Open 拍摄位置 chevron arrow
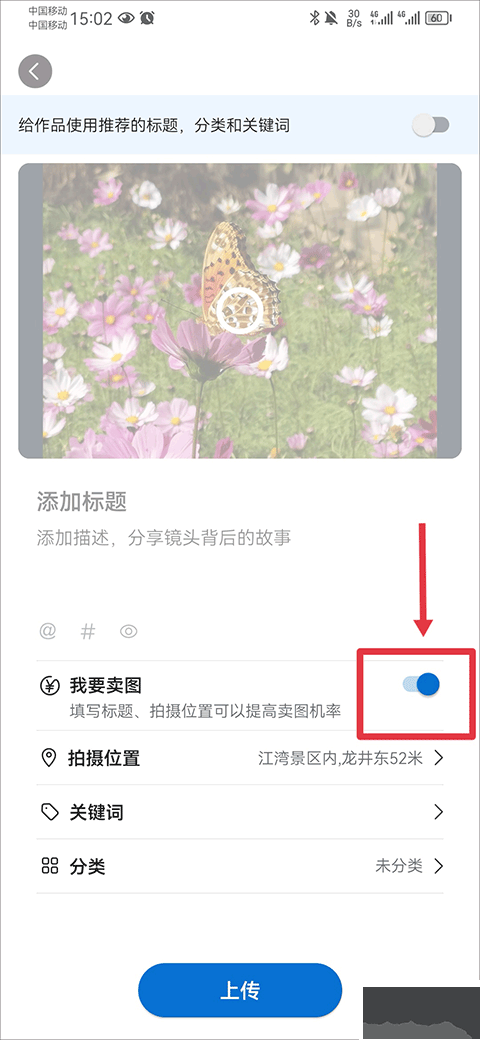 tap(438, 758)
